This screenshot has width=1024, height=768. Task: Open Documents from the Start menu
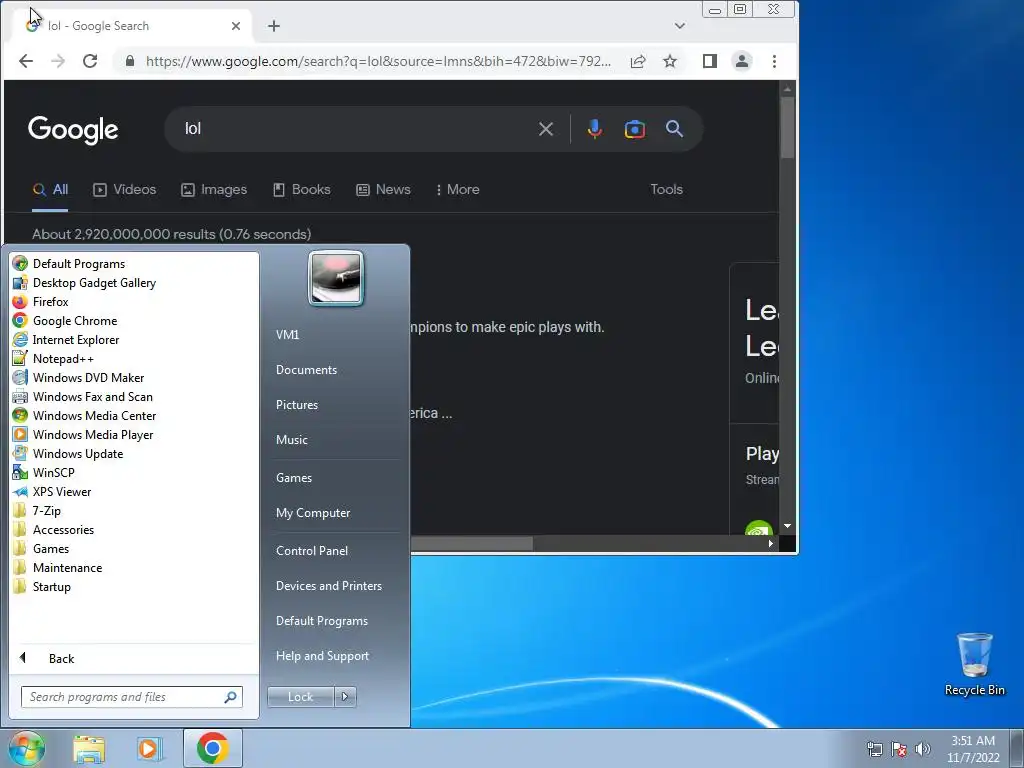306,370
